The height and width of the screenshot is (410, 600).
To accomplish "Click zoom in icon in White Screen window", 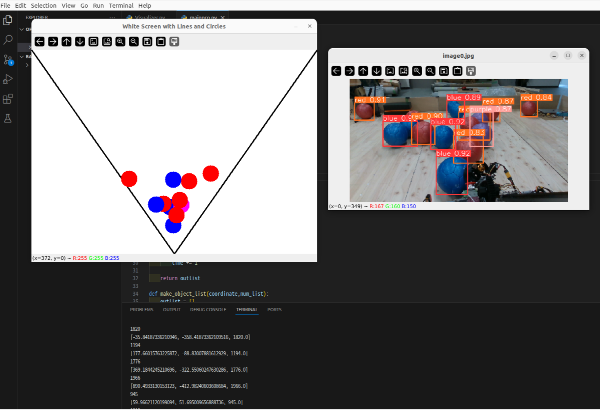I will click(x=120, y=42).
